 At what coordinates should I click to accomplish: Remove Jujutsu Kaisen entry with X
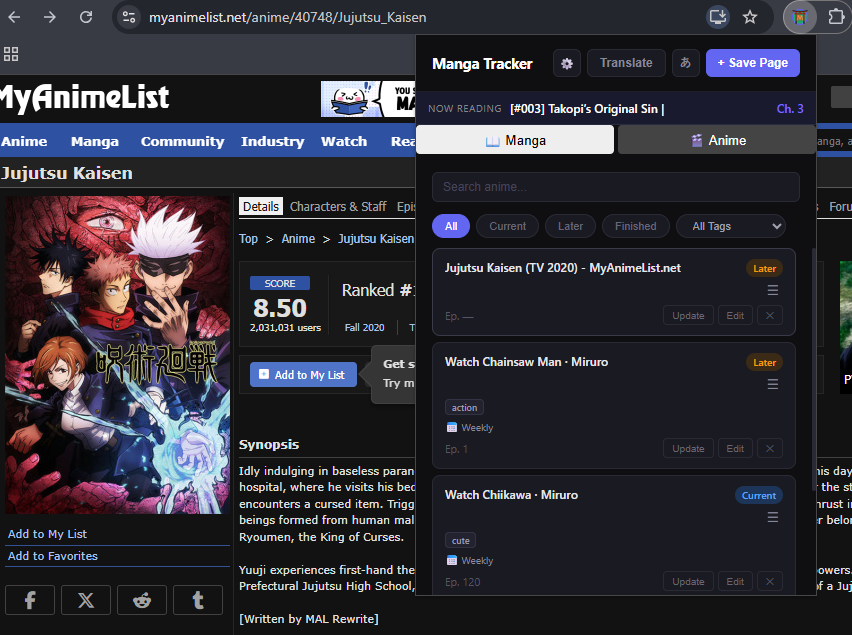[769, 316]
